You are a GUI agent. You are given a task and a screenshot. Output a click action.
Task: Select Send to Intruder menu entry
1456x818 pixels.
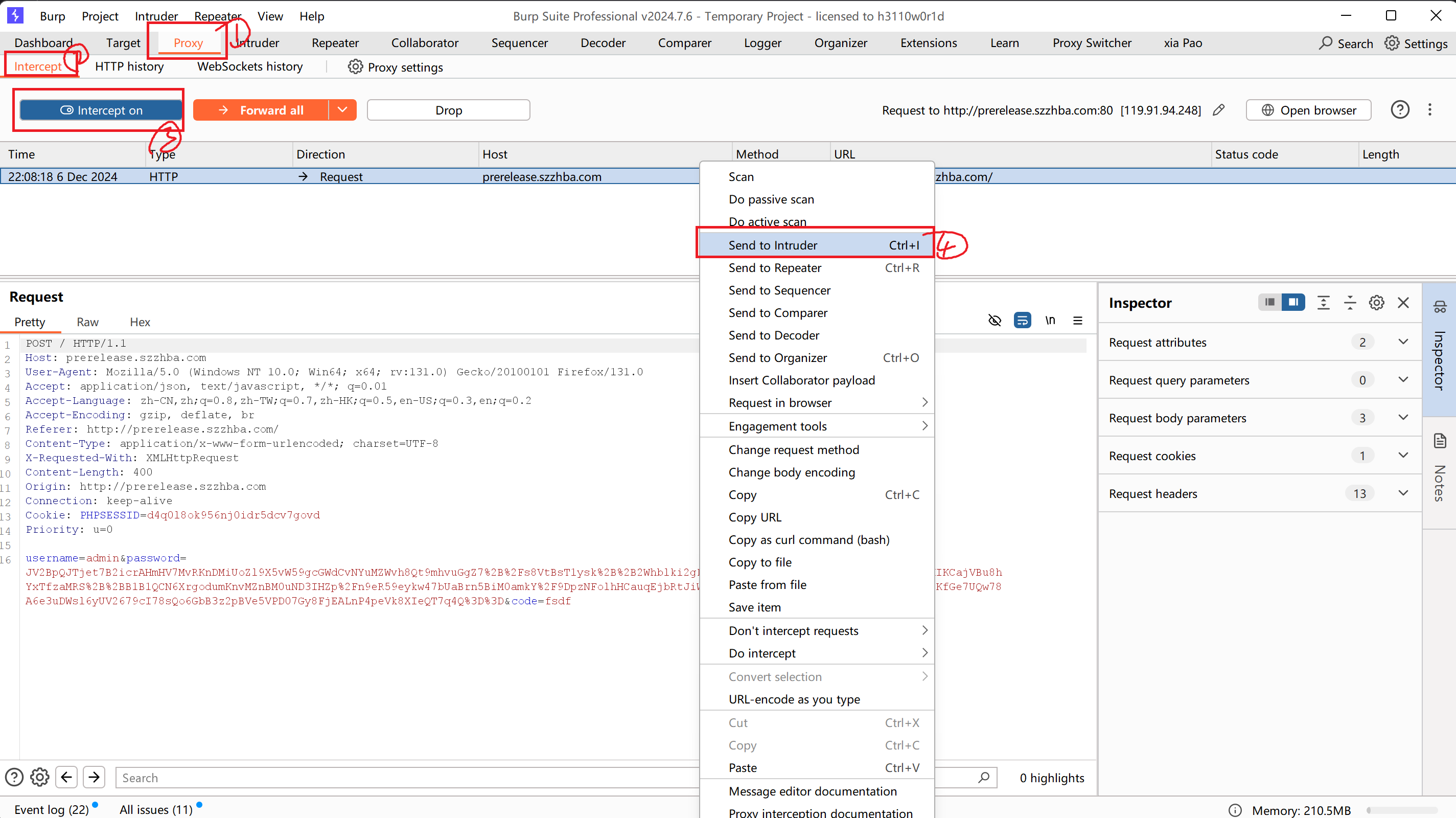pyautogui.click(x=772, y=245)
